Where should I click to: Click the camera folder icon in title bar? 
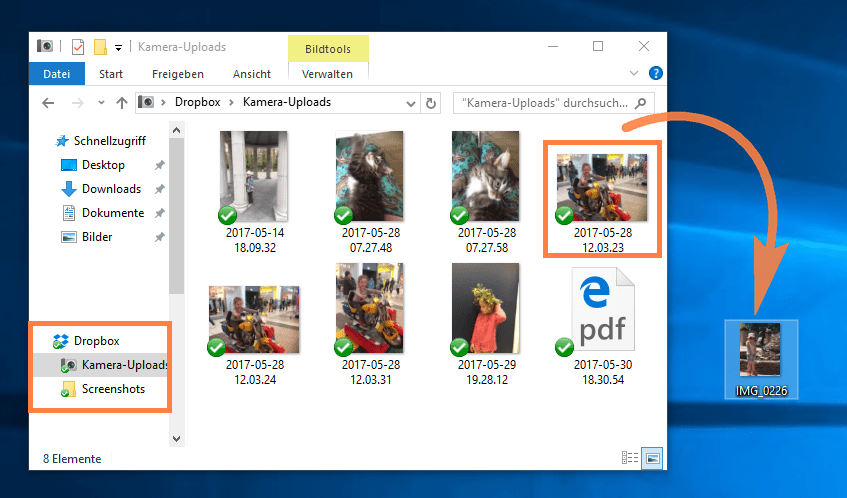[x=45, y=46]
